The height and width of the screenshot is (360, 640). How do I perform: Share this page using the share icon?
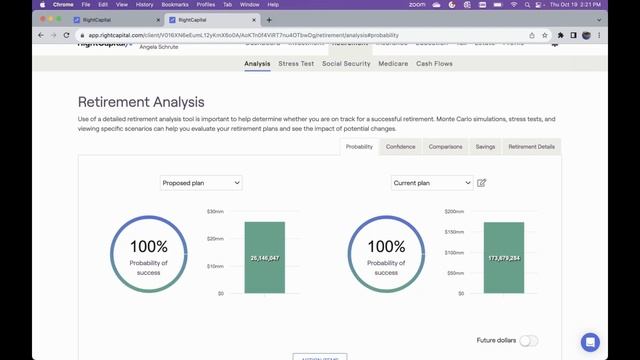[x=532, y=36]
